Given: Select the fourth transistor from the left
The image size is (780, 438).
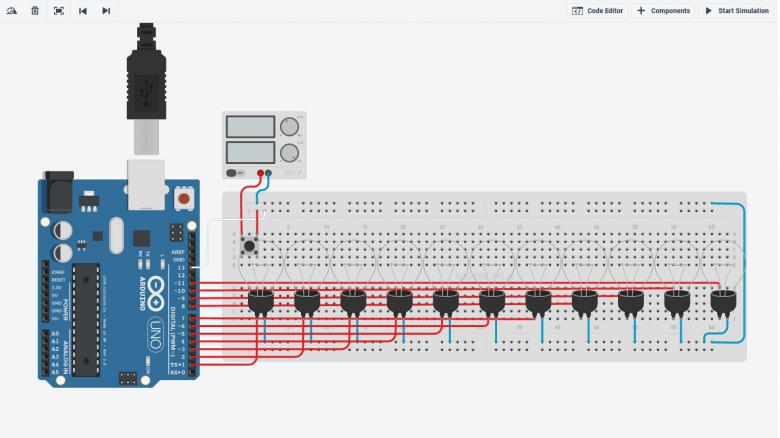Looking at the screenshot, I should tap(399, 303).
